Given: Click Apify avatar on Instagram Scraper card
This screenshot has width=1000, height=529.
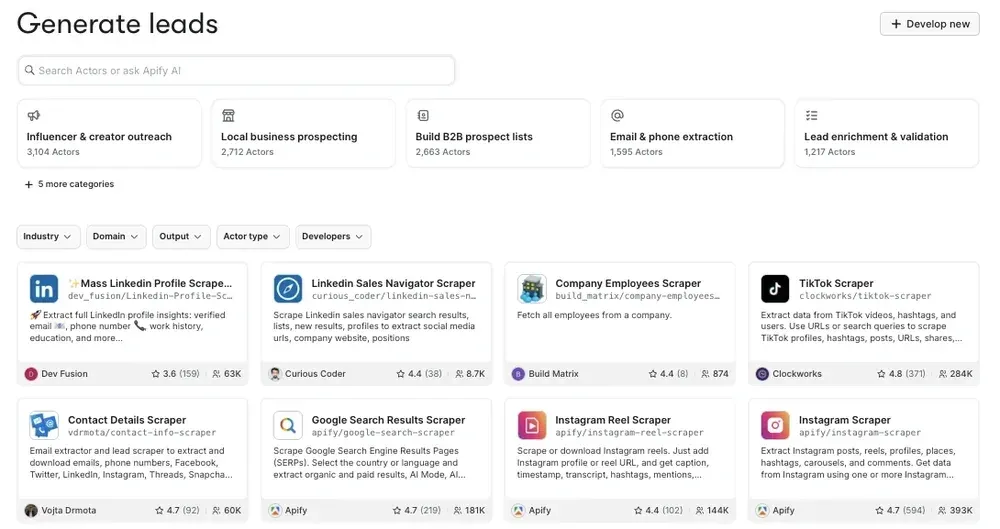Looking at the screenshot, I should pyautogui.click(x=762, y=510).
